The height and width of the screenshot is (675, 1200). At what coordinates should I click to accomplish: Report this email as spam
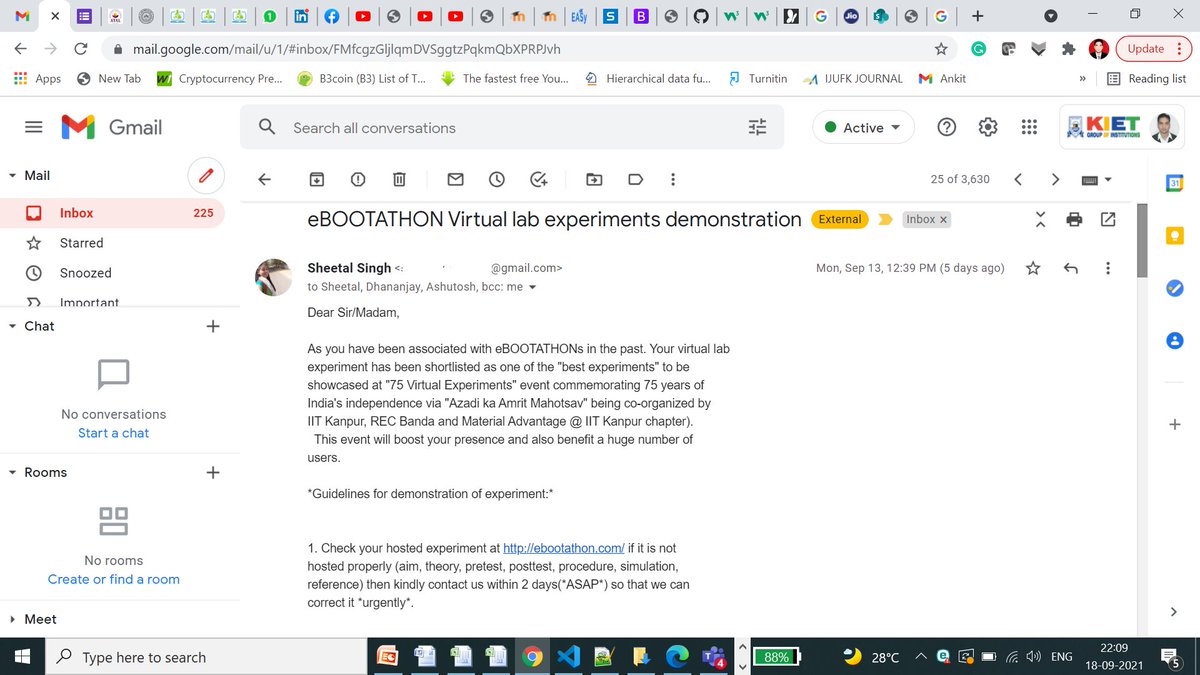(358, 179)
